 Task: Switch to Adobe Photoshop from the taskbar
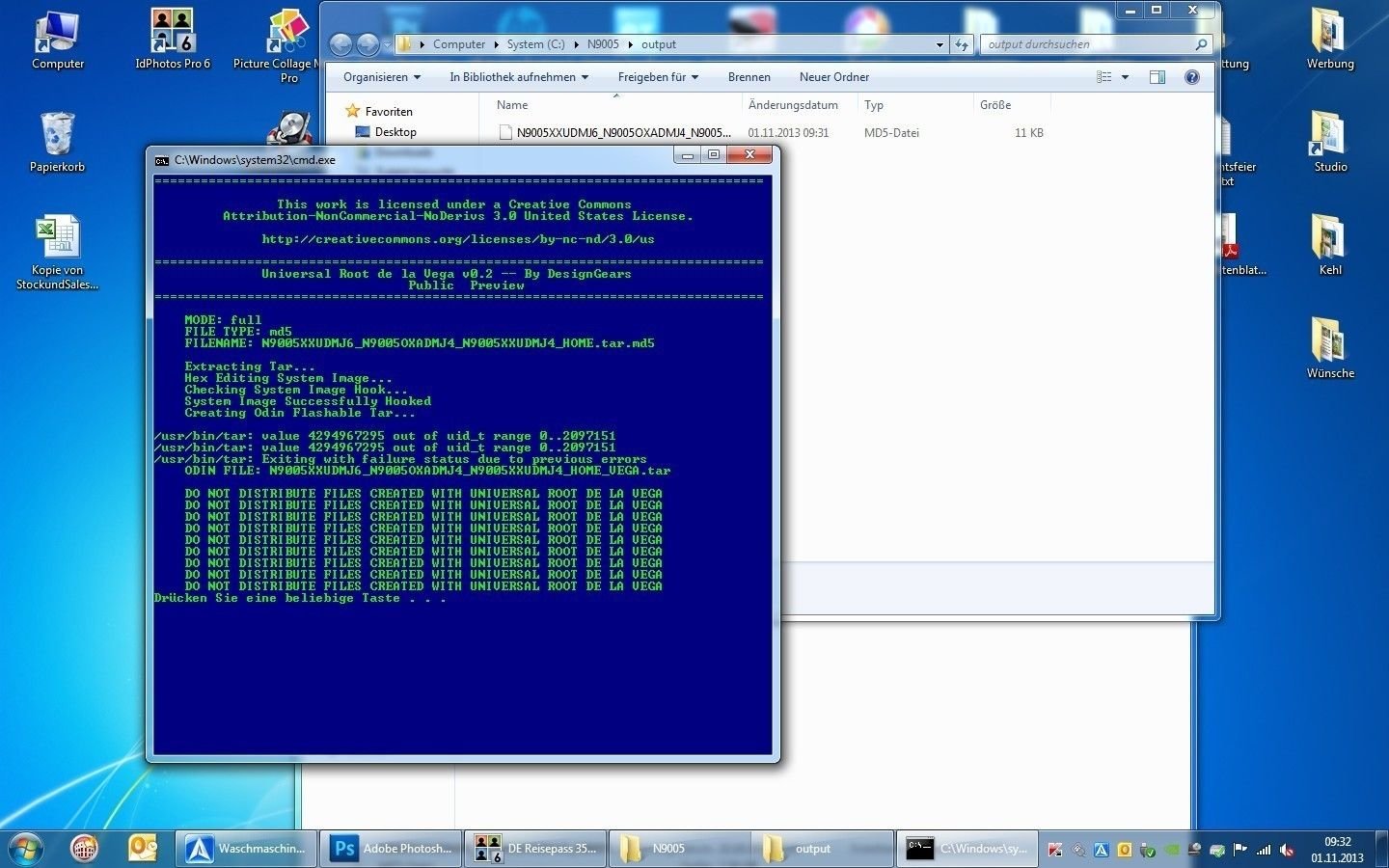(x=391, y=849)
